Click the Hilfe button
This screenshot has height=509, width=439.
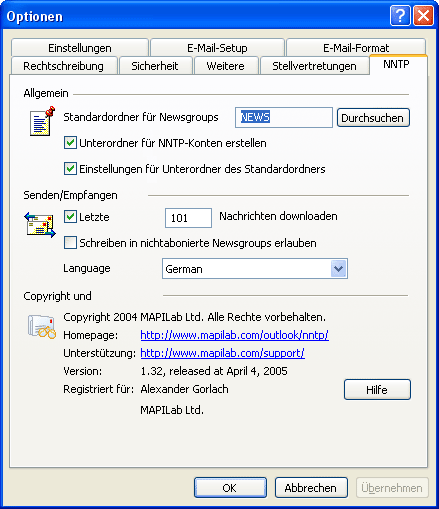377,389
